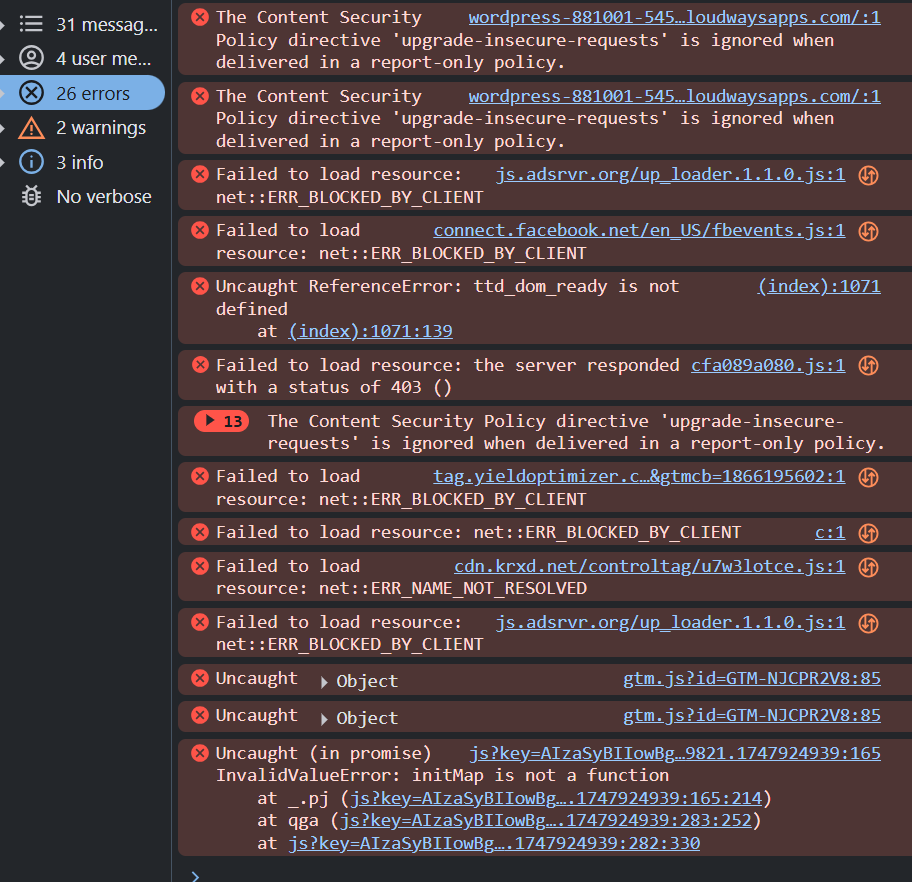Click error icon of ReferenceError message
The height and width of the screenshot is (882, 912).
(x=200, y=286)
